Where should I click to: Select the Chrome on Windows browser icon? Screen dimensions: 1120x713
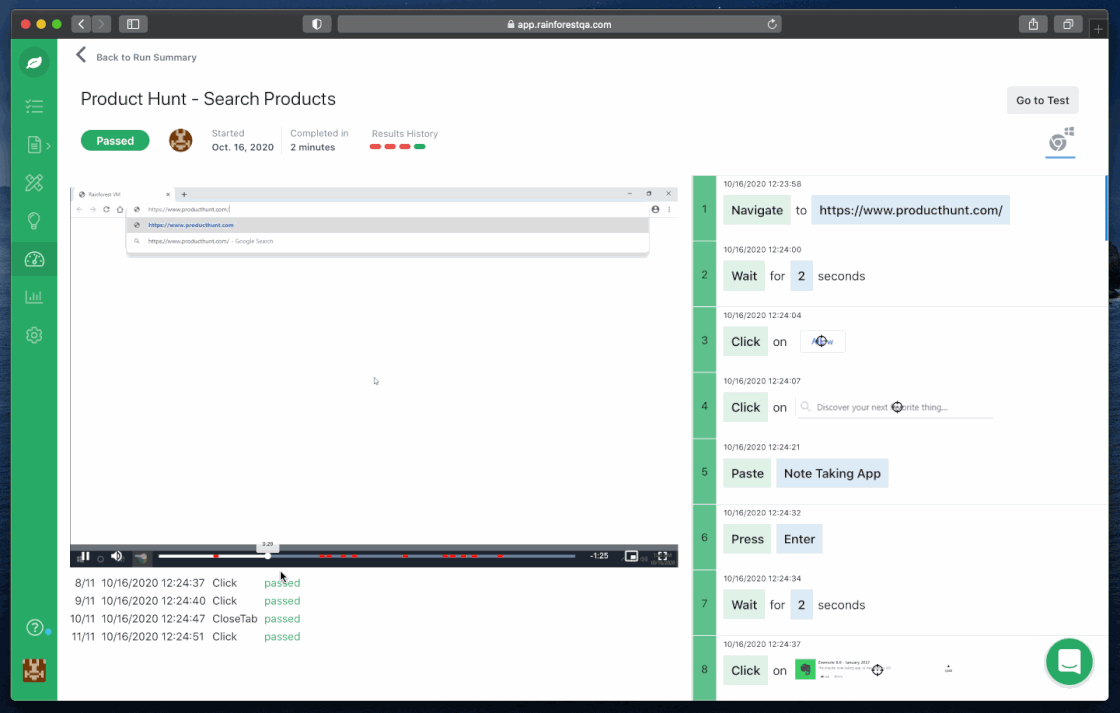pyautogui.click(x=1060, y=140)
